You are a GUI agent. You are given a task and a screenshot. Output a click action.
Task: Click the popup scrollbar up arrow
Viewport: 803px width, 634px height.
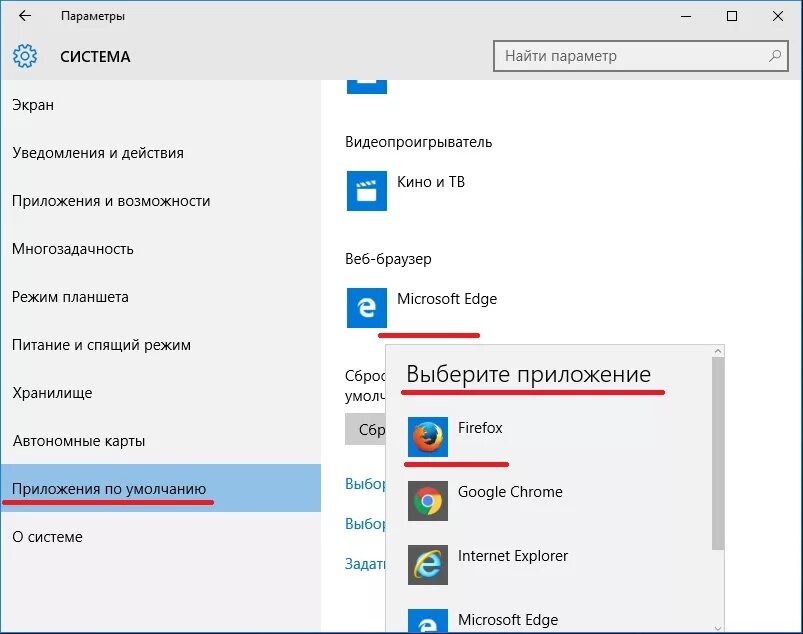(x=718, y=351)
